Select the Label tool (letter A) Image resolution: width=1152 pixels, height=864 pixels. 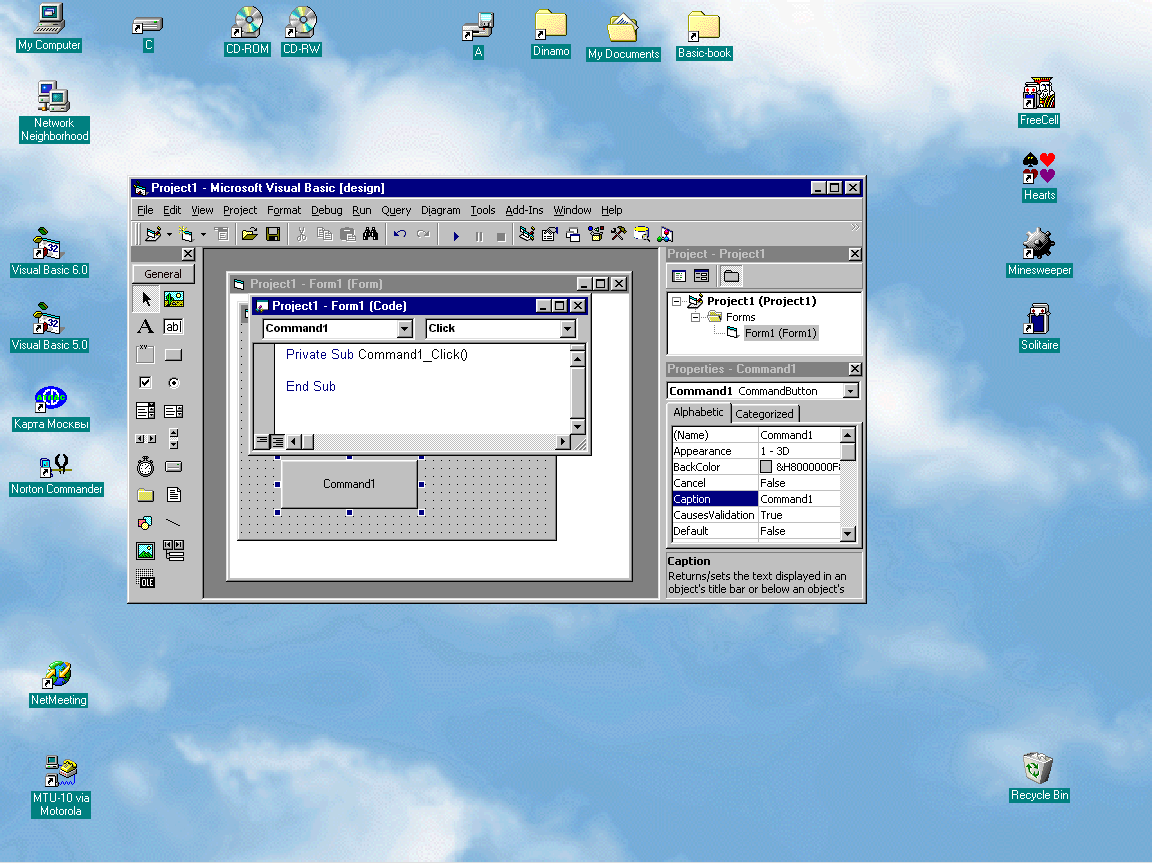pos(145,327)
